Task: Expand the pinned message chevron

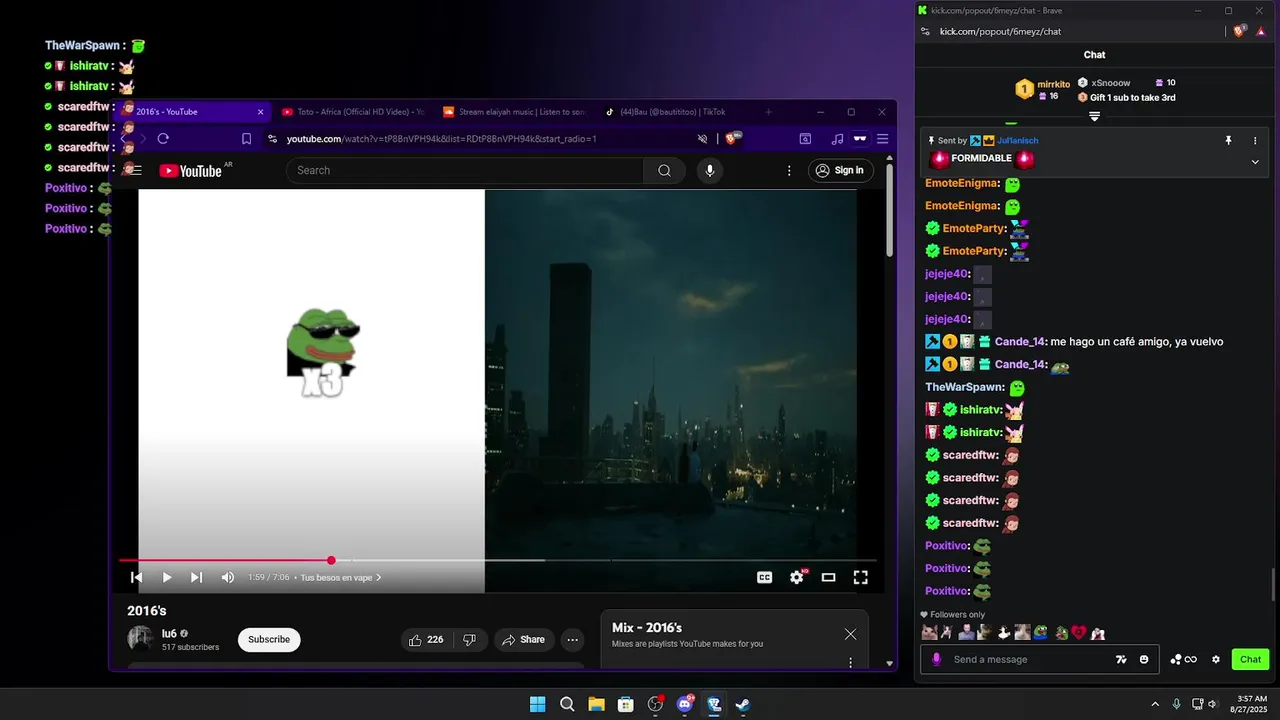Action: coord(1255,161)
